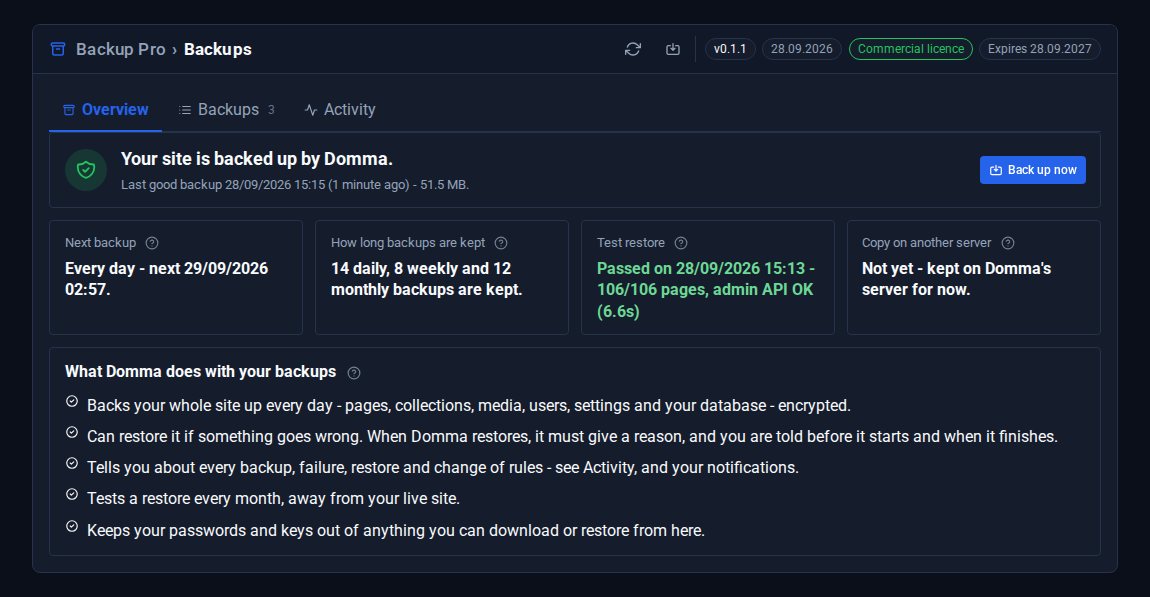Click the Backup Pro archive icon in breadcrumb

coord(58,49)
